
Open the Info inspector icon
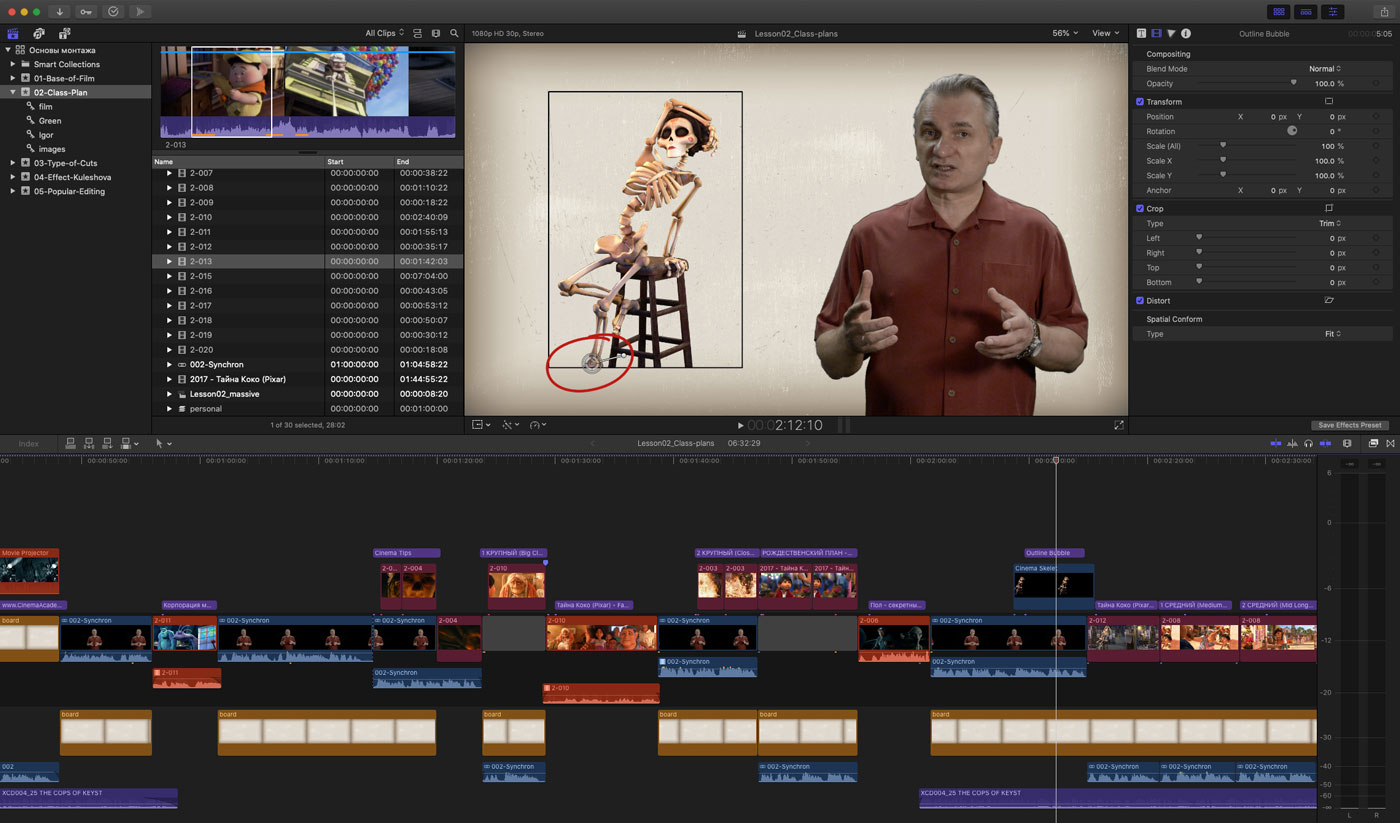click(1186, 33)
